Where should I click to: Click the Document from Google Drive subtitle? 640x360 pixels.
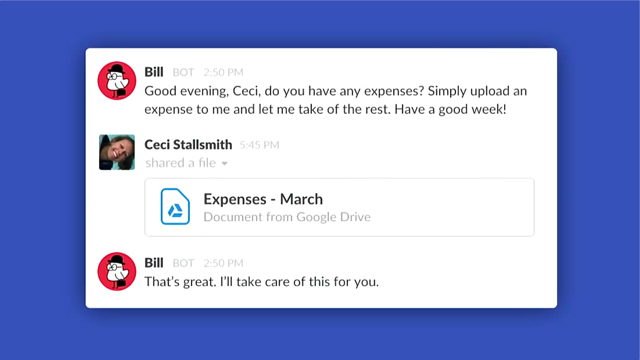point(287,217)
